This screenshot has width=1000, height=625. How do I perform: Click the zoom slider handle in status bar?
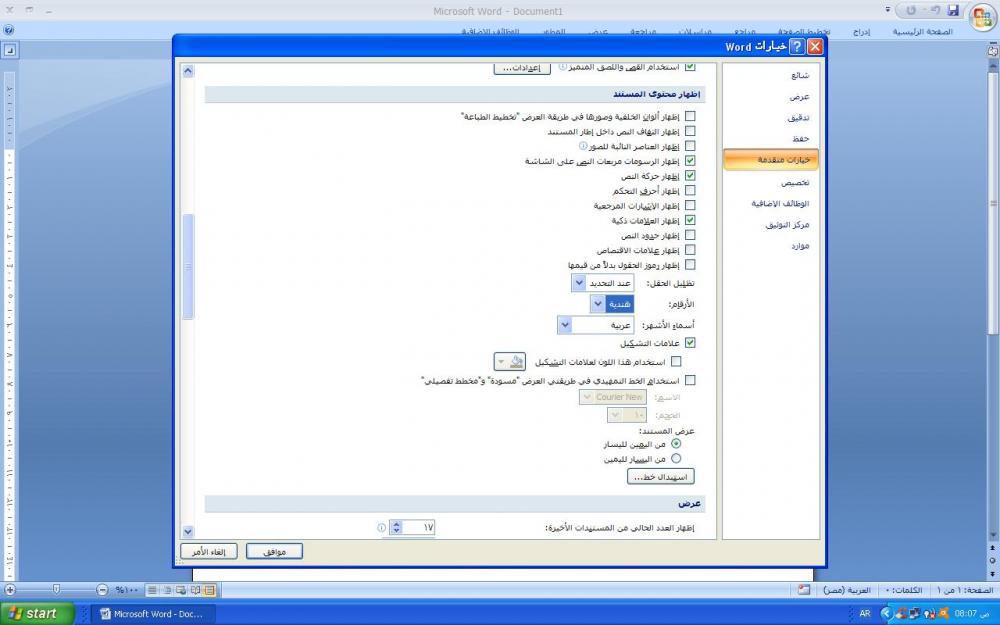click(x=56, y=590)
